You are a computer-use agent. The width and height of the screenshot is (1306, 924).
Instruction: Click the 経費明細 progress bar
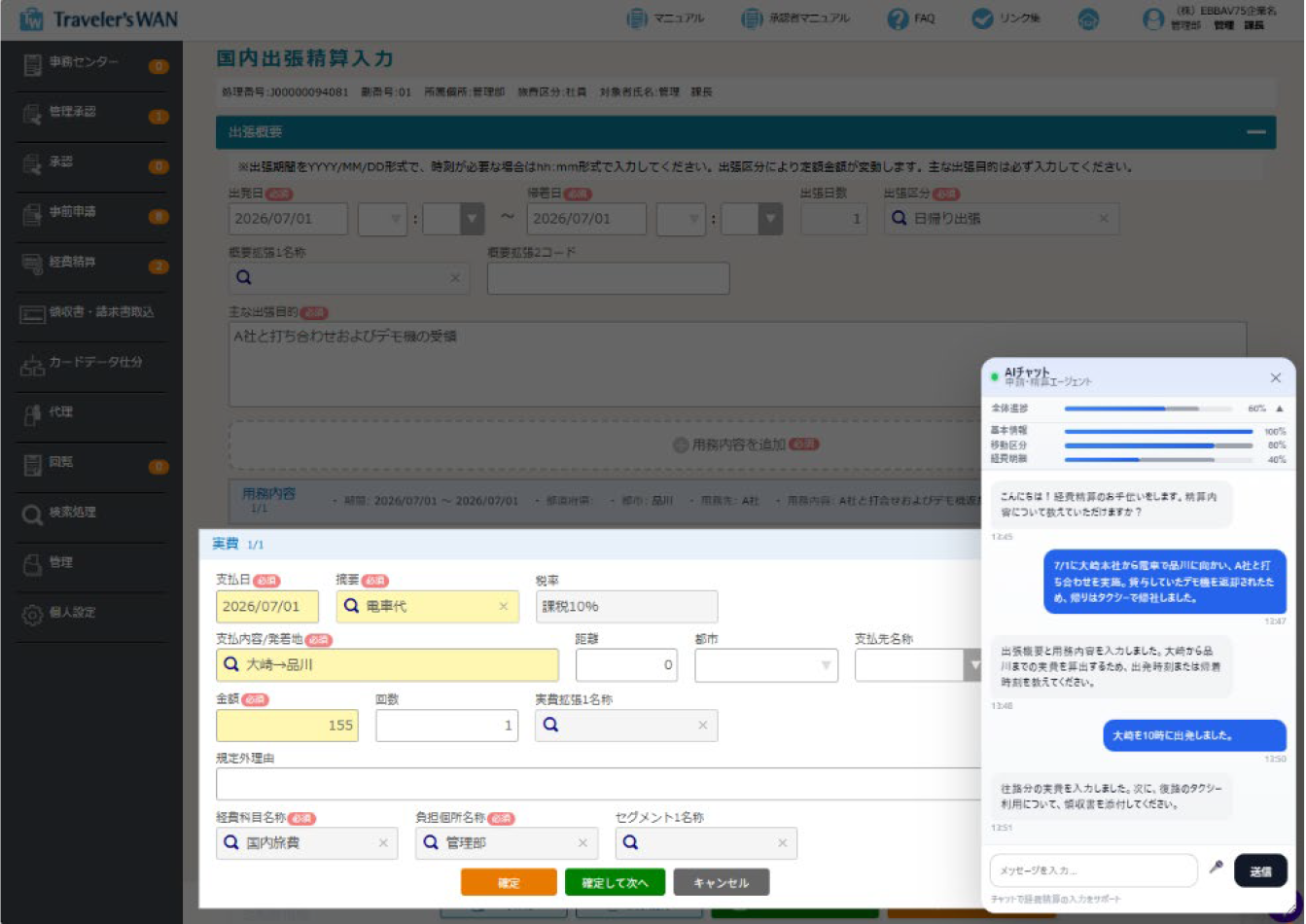point(1158,459)
